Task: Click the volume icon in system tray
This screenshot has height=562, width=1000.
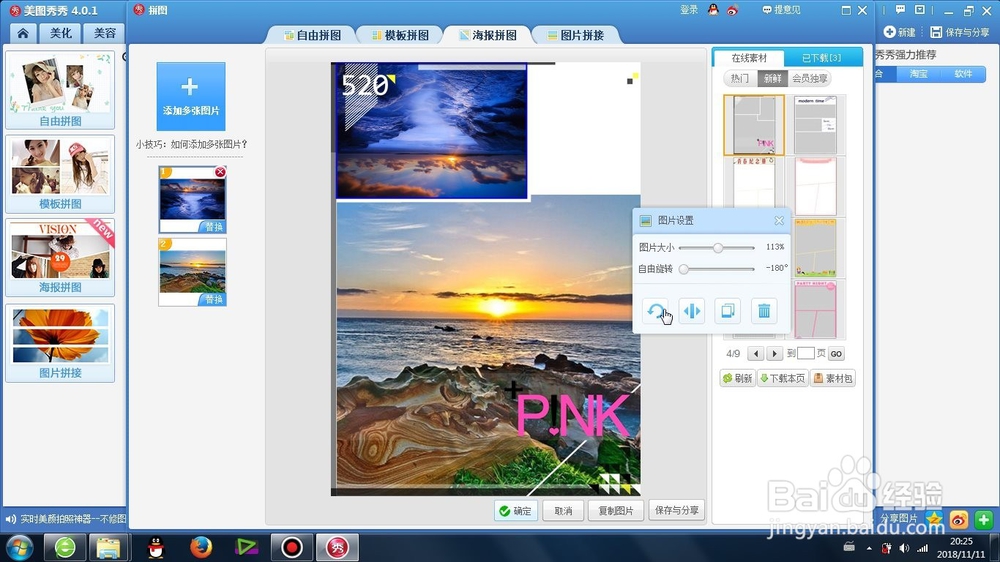Action: click(x=904, y=548)
